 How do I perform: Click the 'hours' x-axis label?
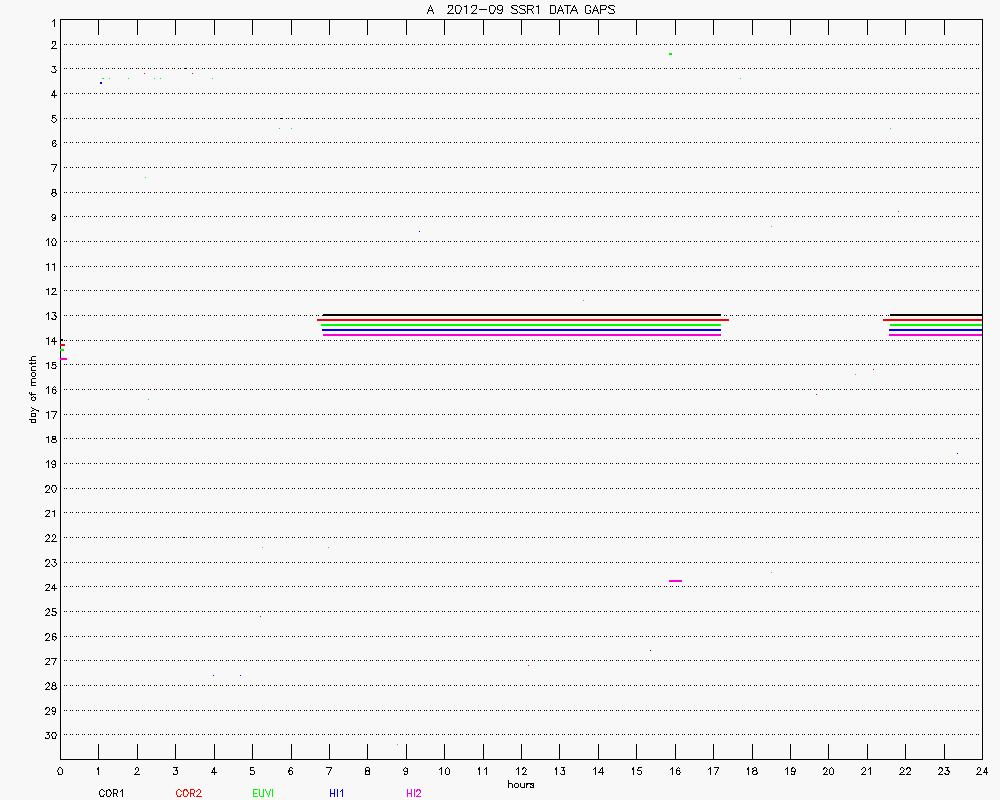pyautogui.click(x=520, y=785)
